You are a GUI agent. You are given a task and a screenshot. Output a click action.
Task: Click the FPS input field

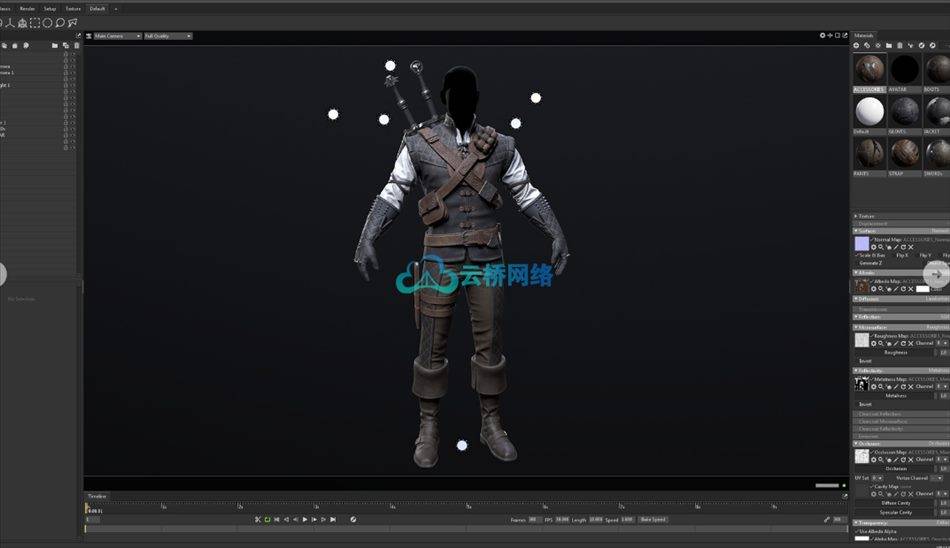click(x=562, y=520)
